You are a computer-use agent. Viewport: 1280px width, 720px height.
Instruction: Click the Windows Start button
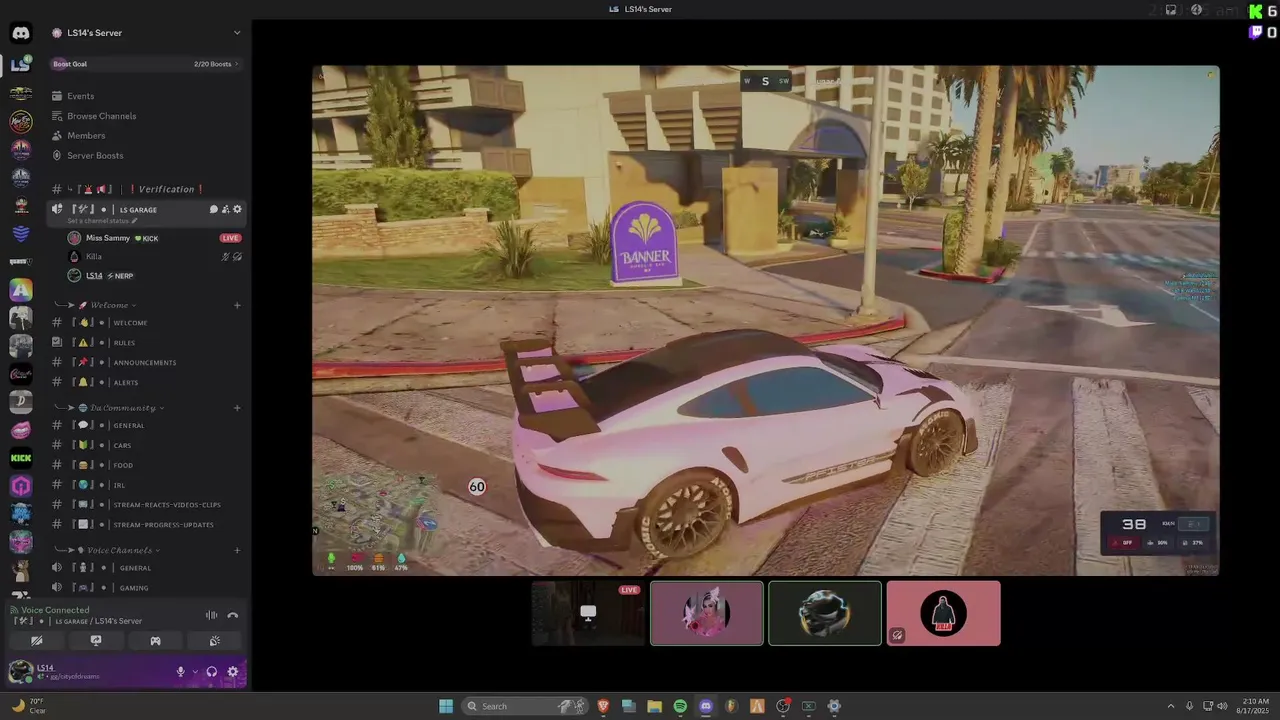[x=446, y=706]
